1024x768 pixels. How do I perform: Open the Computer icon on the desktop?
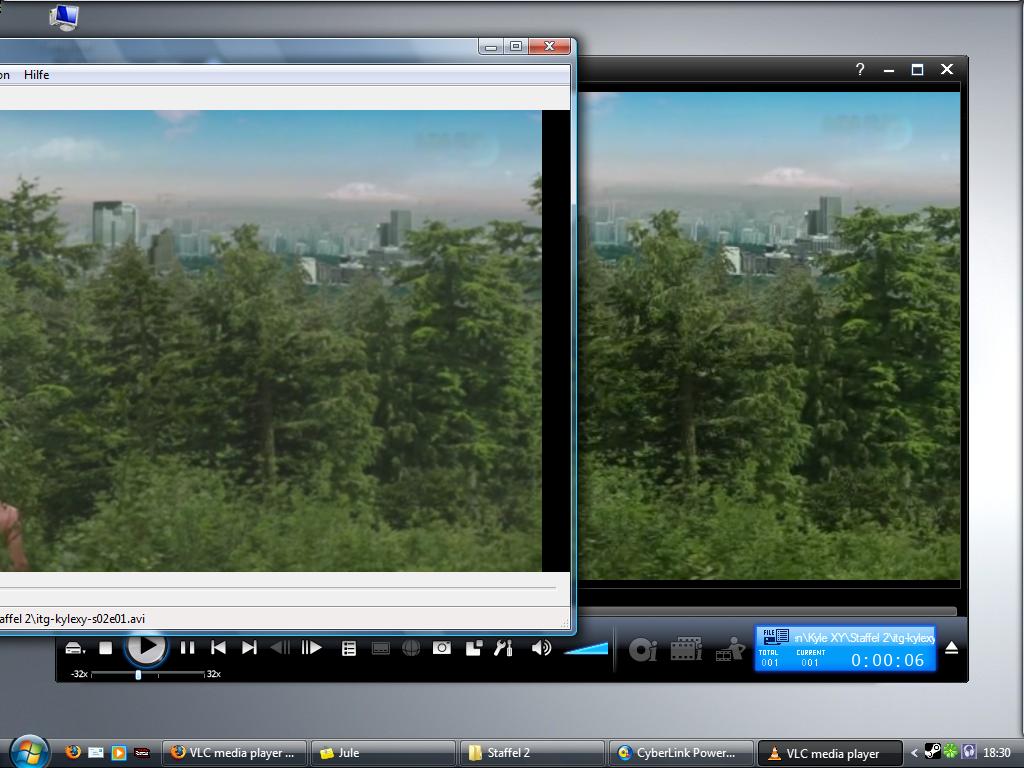(x=64, y=17)
